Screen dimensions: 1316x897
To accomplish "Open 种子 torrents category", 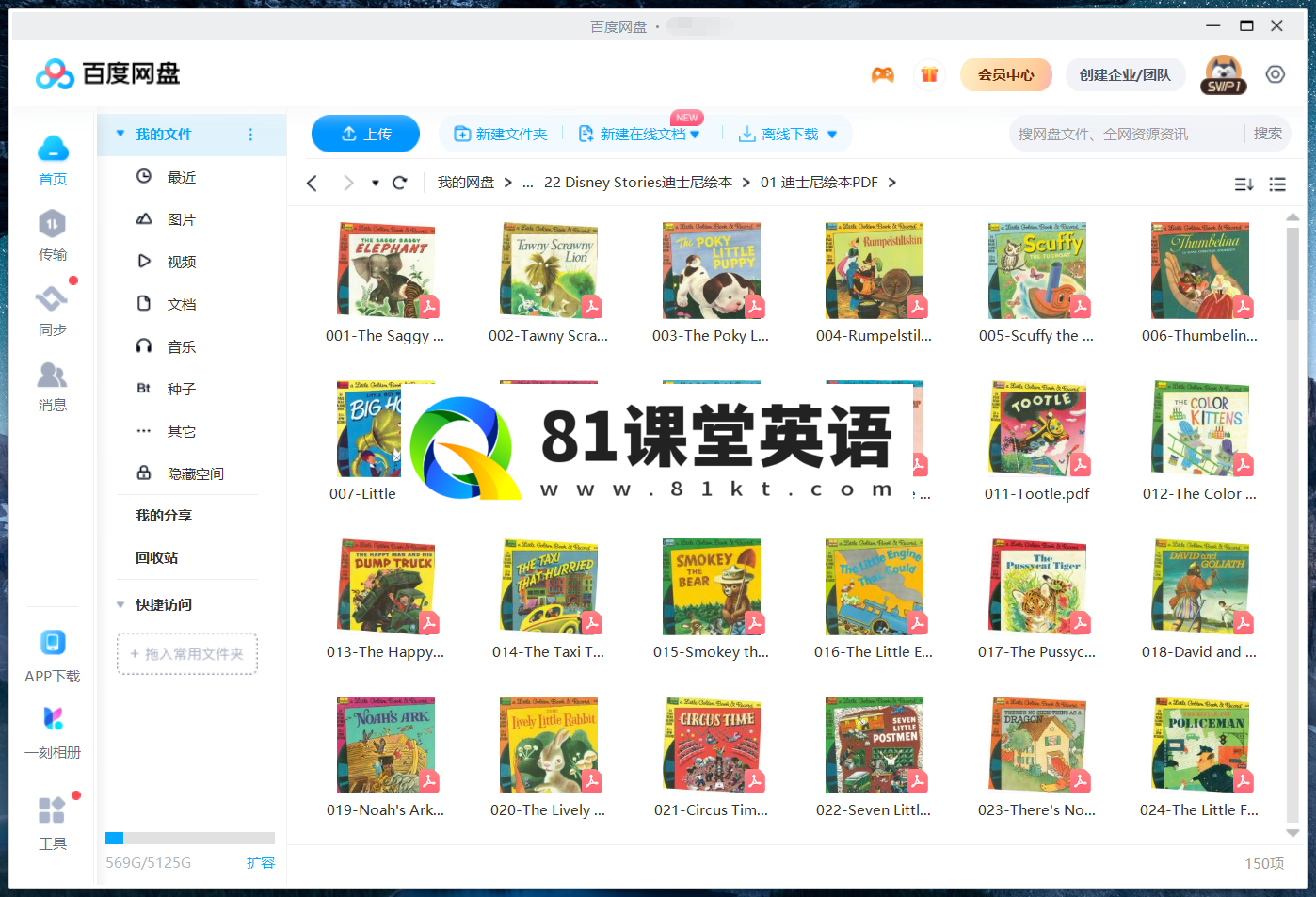I will click(x=182, y=389).
